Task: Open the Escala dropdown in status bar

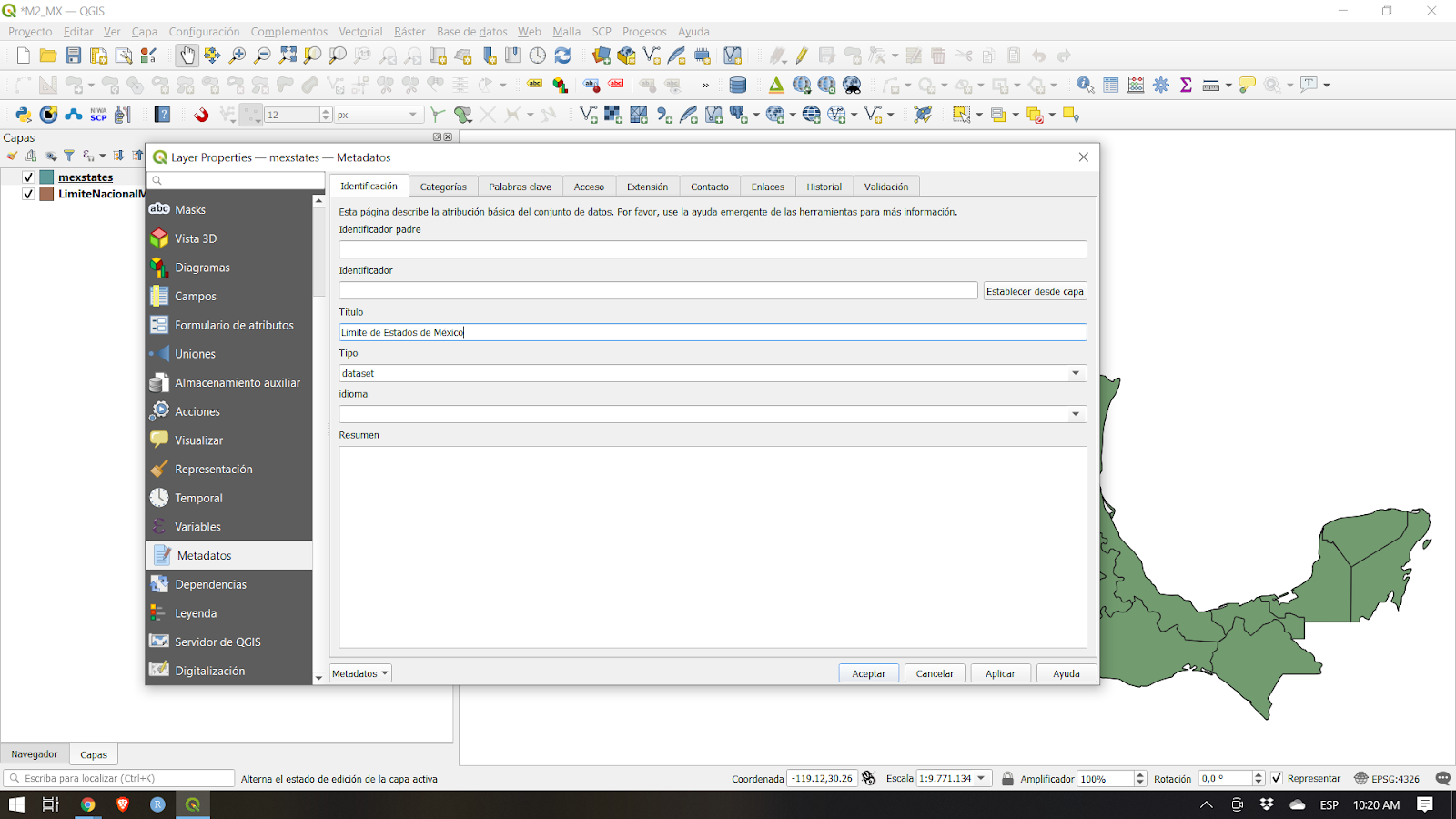Action: [x=981, y=778]
